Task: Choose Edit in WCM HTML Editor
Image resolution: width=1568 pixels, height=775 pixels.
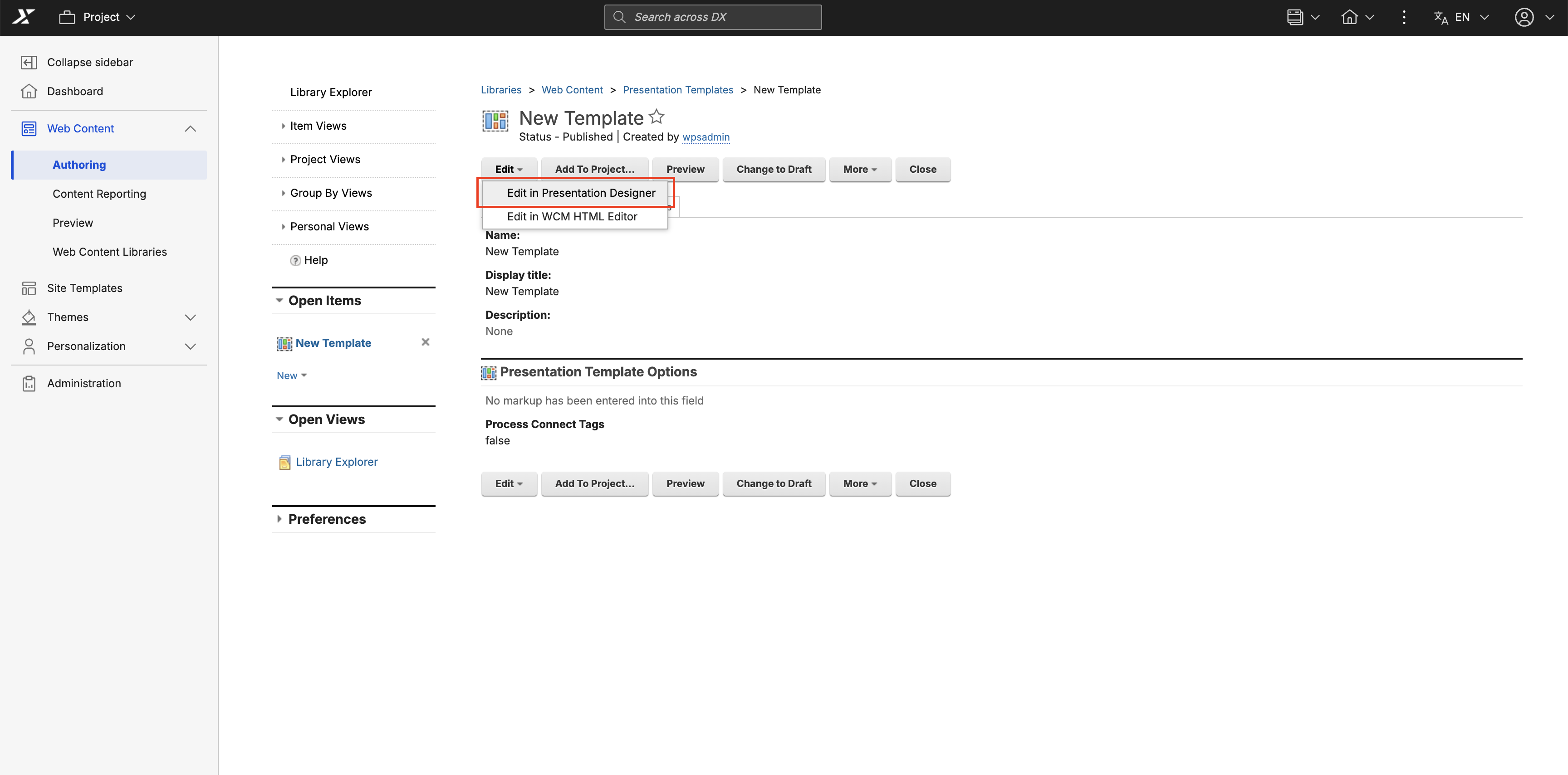Action: [x=575, y=217]
